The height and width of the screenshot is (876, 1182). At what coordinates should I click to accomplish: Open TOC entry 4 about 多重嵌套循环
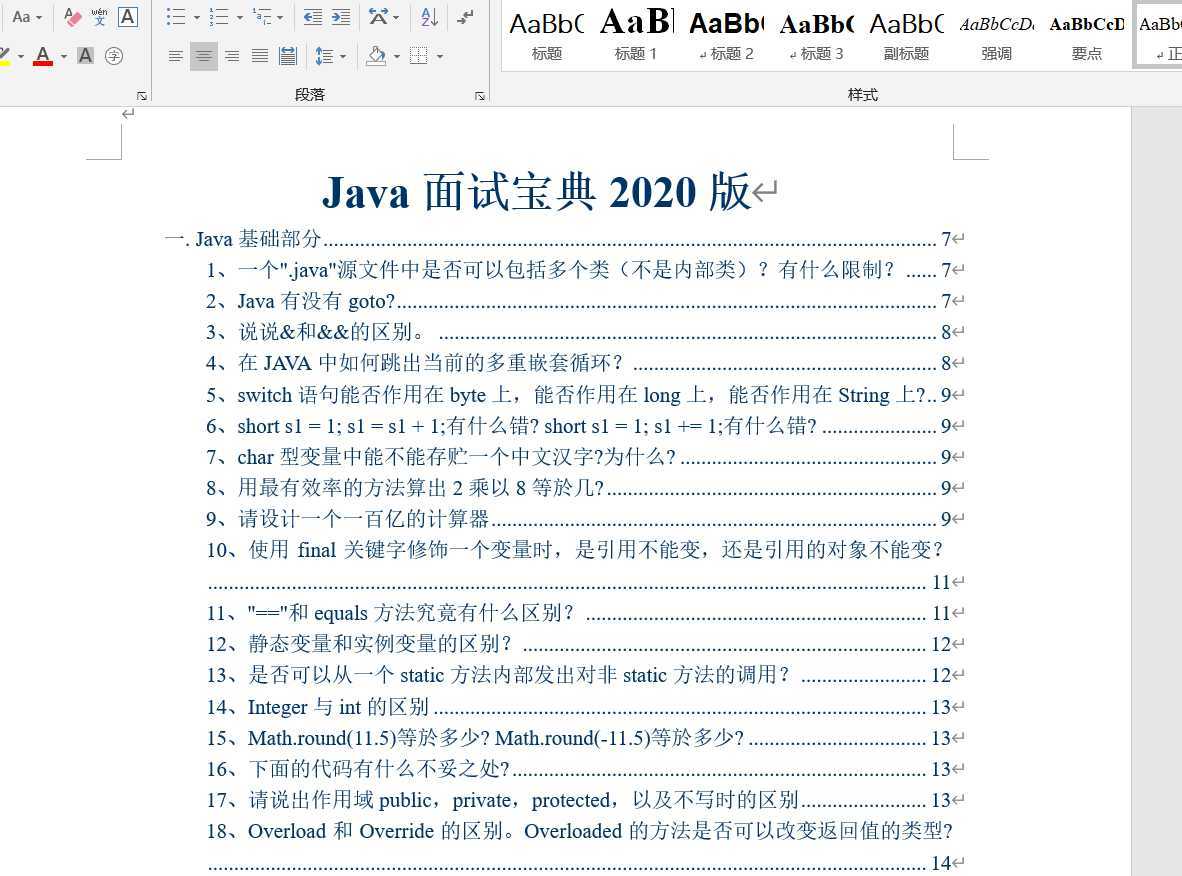(x=584, y=363)
